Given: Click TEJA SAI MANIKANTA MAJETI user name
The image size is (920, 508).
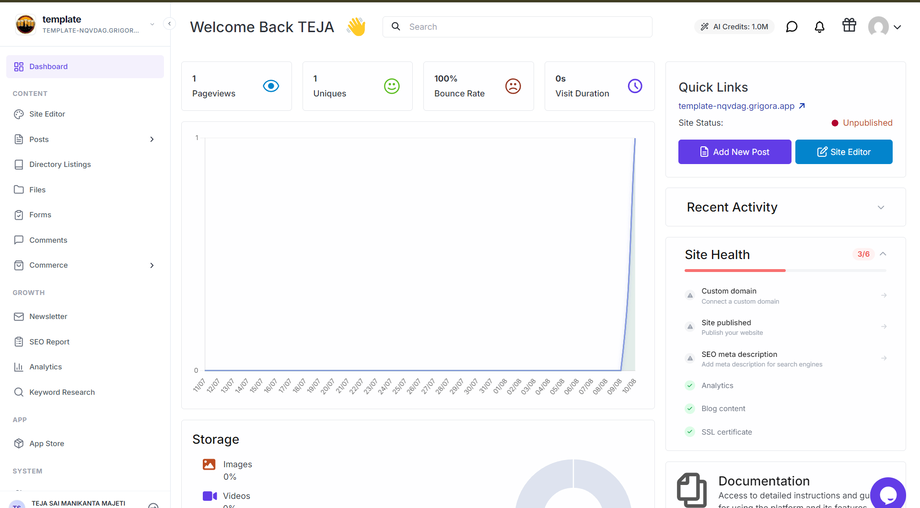Looking at the screenshot, I should pos(78,503).
